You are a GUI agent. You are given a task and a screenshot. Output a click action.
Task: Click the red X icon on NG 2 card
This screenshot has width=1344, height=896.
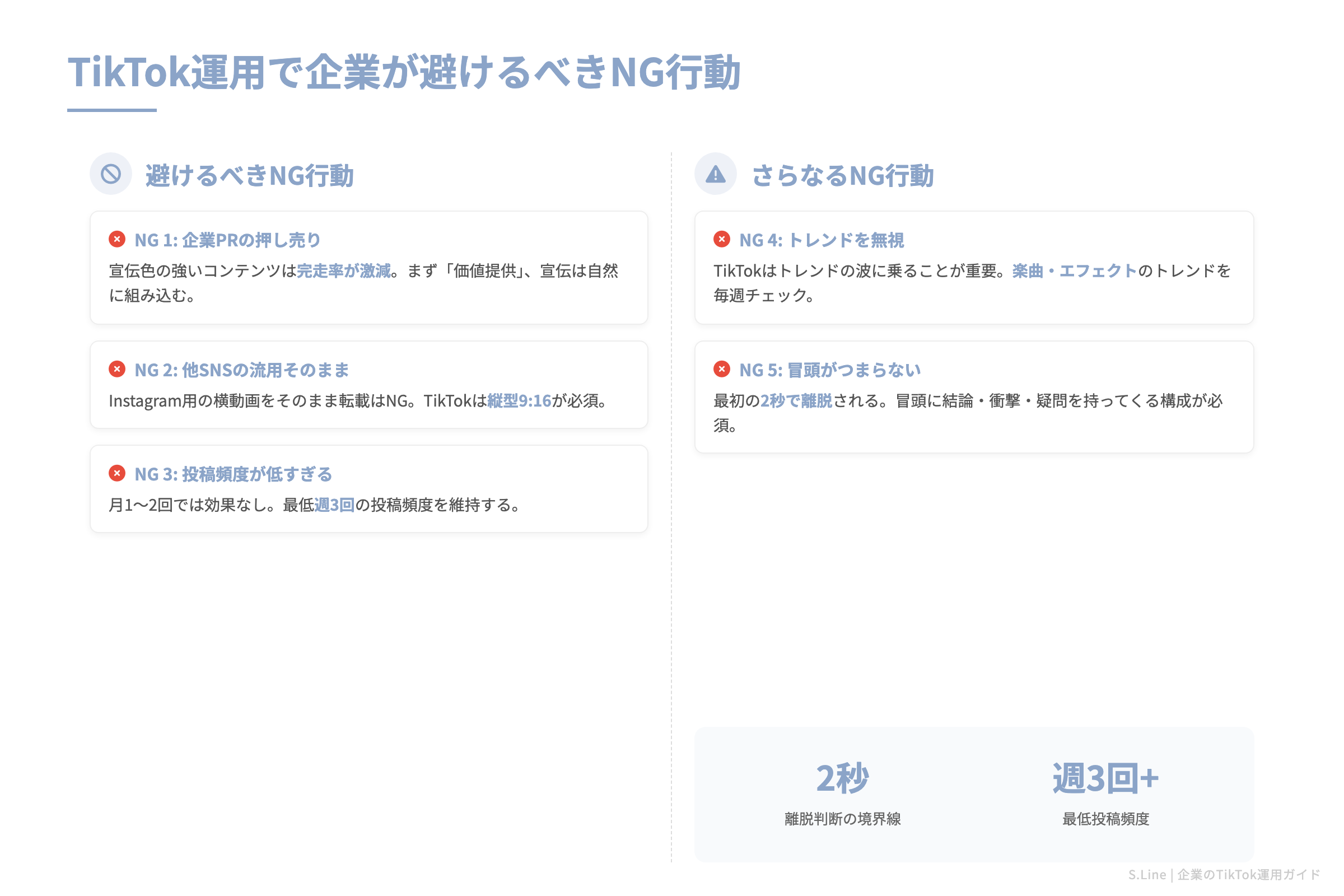[x=118, y=370]
